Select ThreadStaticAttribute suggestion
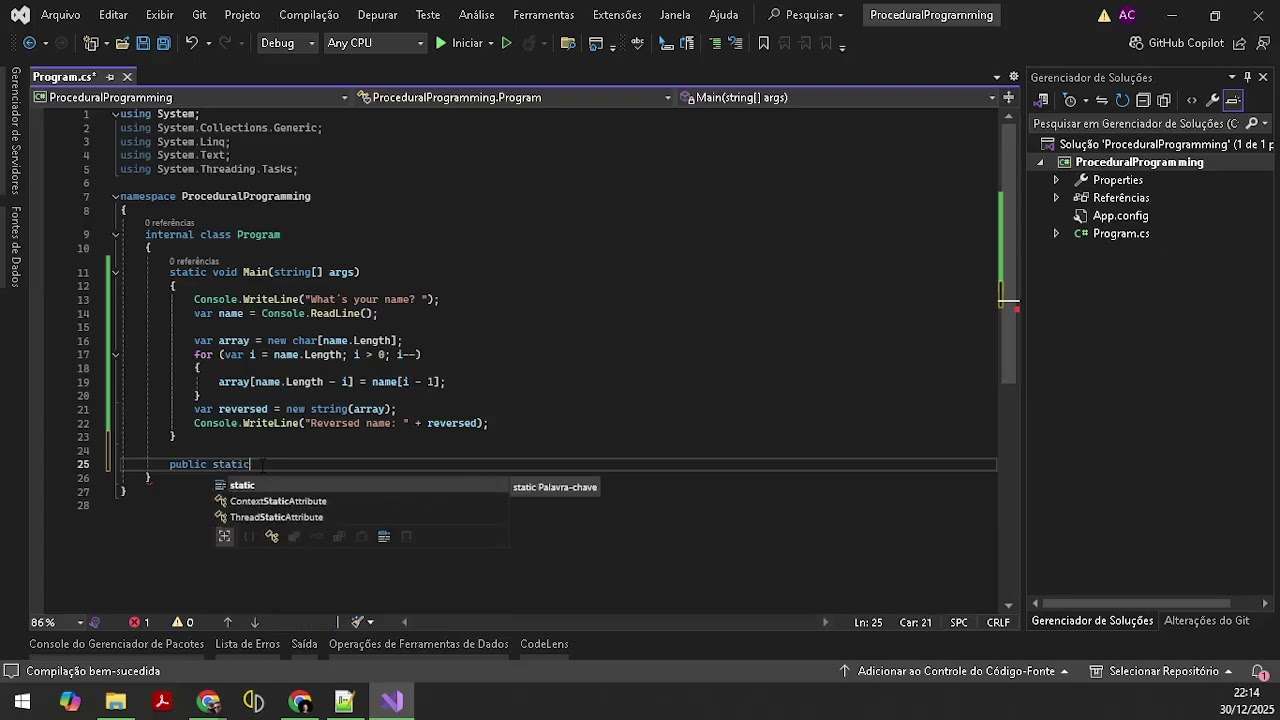 (361, 518)
